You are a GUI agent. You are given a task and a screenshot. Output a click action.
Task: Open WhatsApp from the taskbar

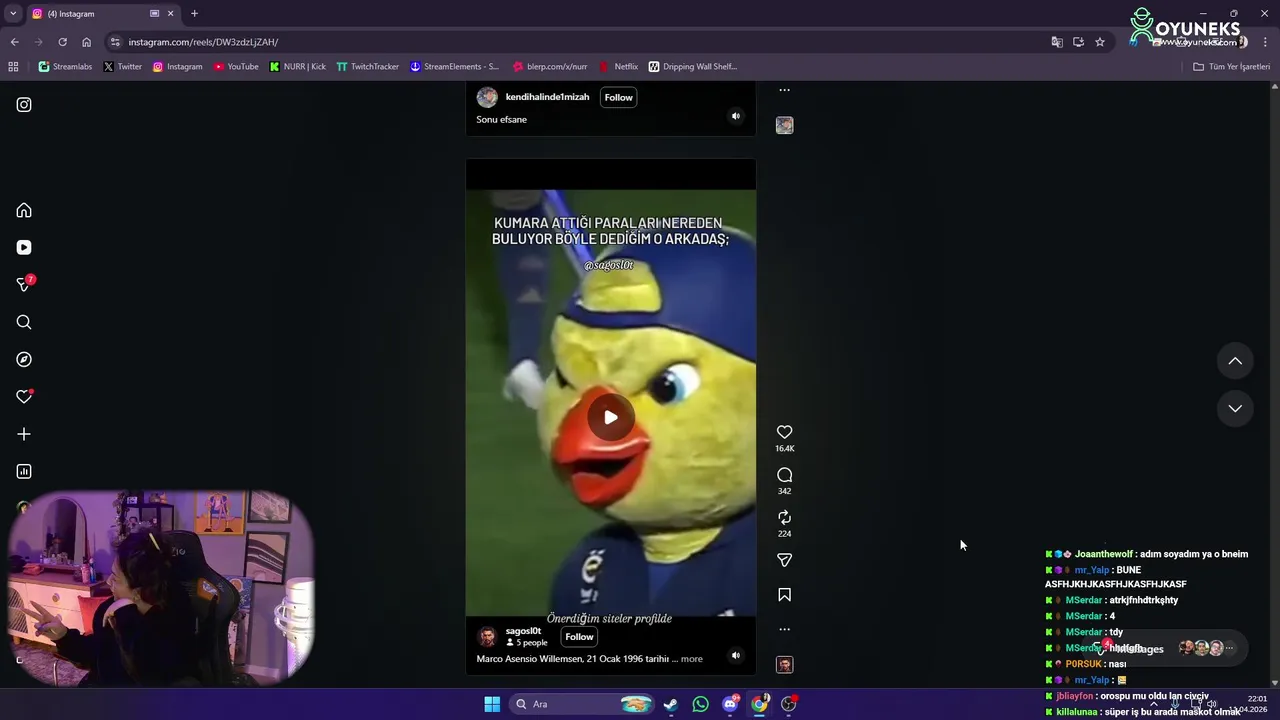(x=700, y=704)
